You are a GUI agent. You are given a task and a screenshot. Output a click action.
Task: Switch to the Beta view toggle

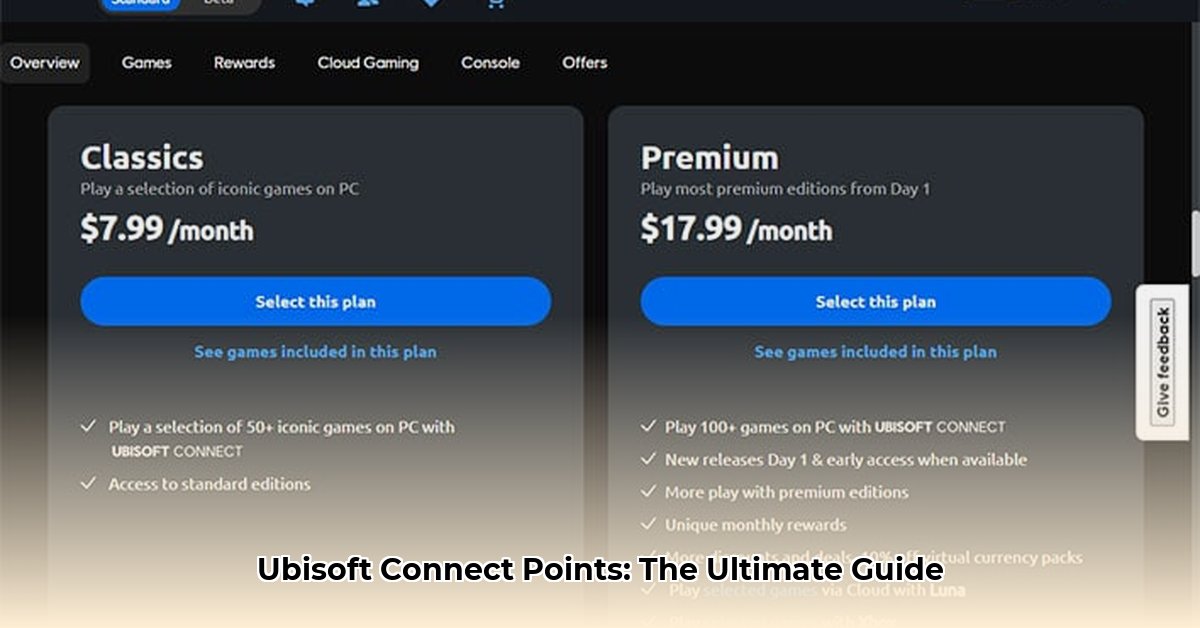point(218,3)
